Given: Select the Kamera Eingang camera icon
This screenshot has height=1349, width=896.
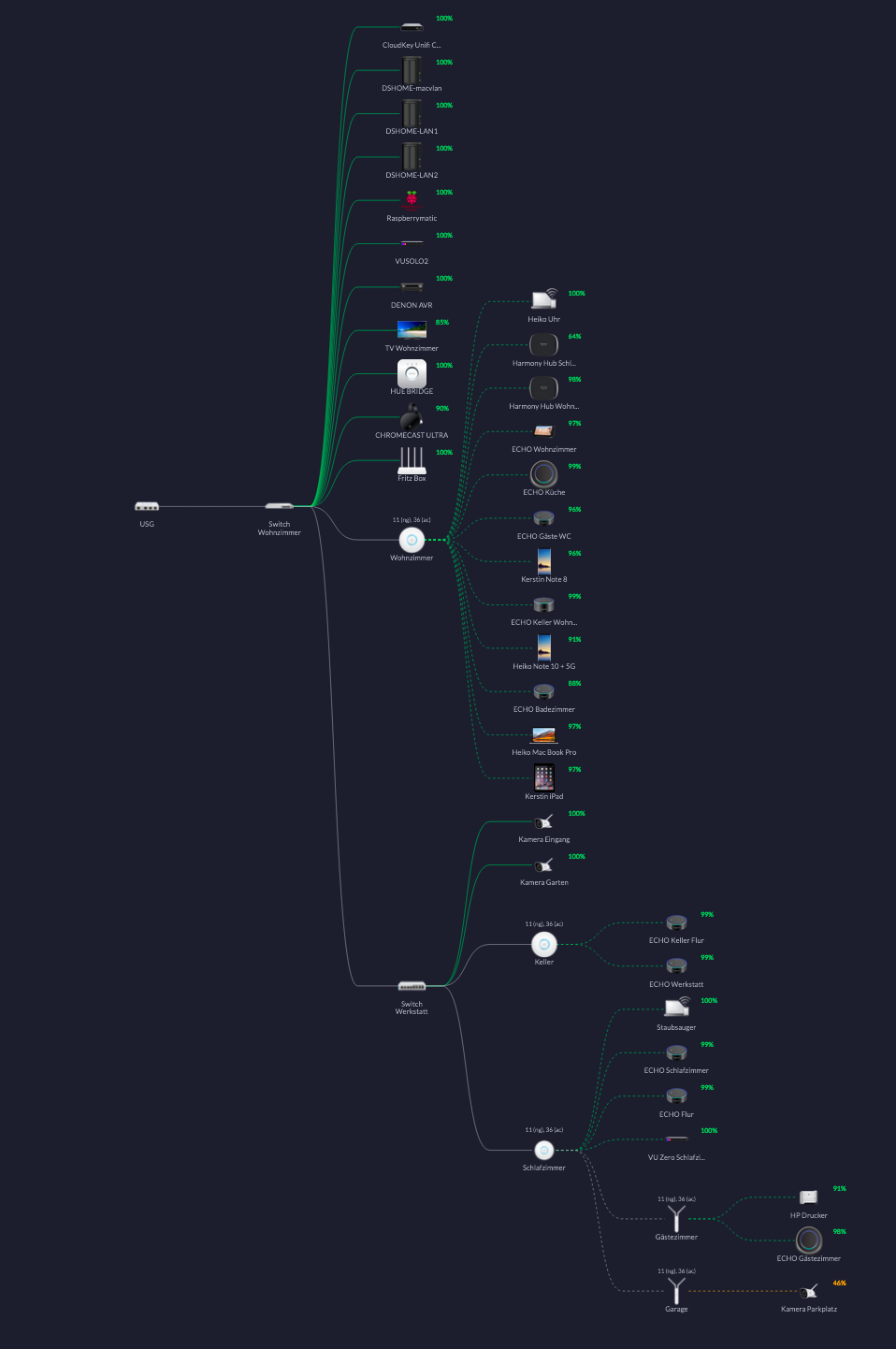Looking at the screenshot, I should (x=544, y=821).
